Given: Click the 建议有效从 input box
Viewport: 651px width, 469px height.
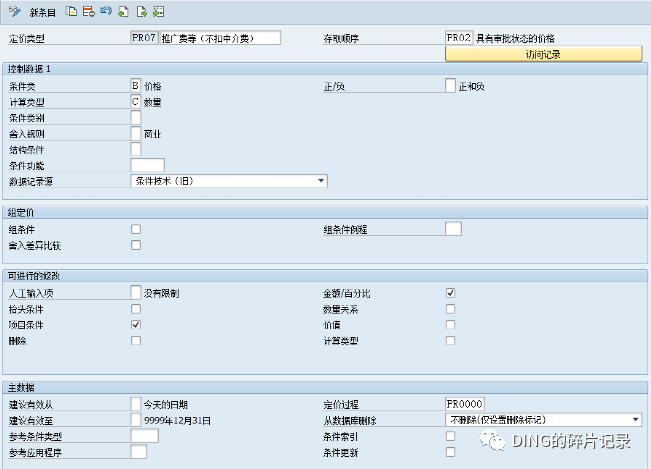Looking at the screenshot, I should 136,404.
